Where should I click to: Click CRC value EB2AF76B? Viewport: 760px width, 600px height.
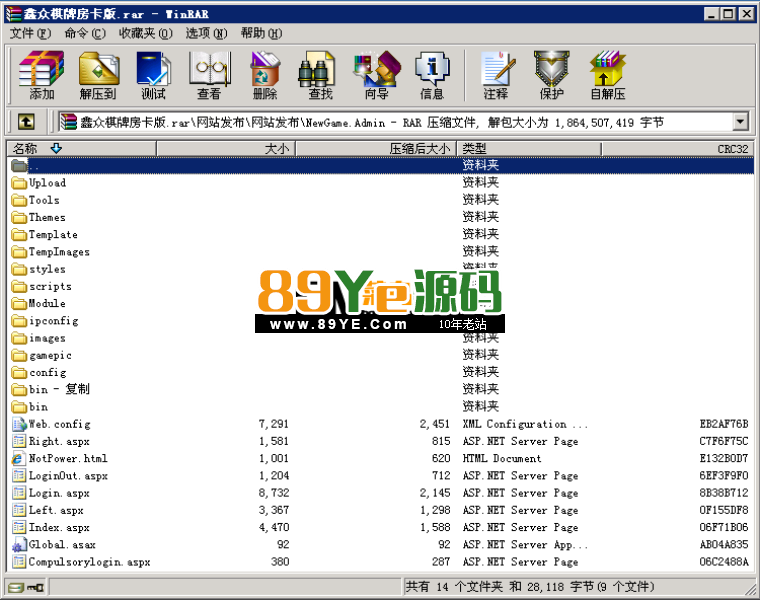point(724,424)
